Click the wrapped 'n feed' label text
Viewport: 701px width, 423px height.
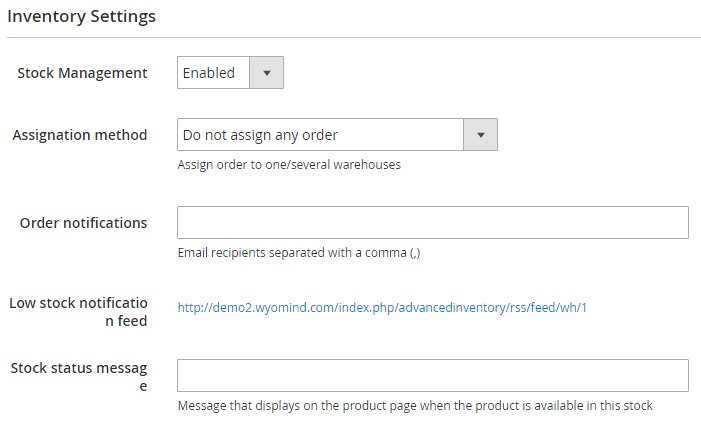[x=126, y=321]
